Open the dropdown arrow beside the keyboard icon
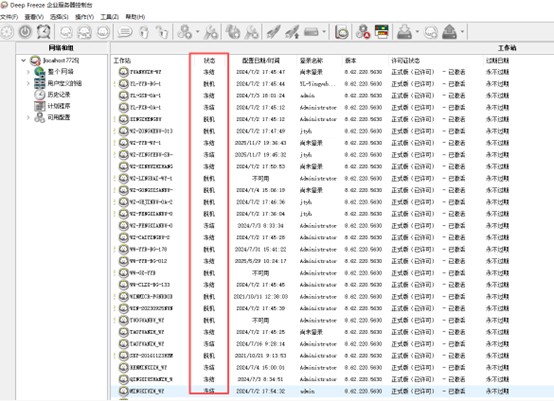This screenshot has height=401, width=554. tap(324, 32)
